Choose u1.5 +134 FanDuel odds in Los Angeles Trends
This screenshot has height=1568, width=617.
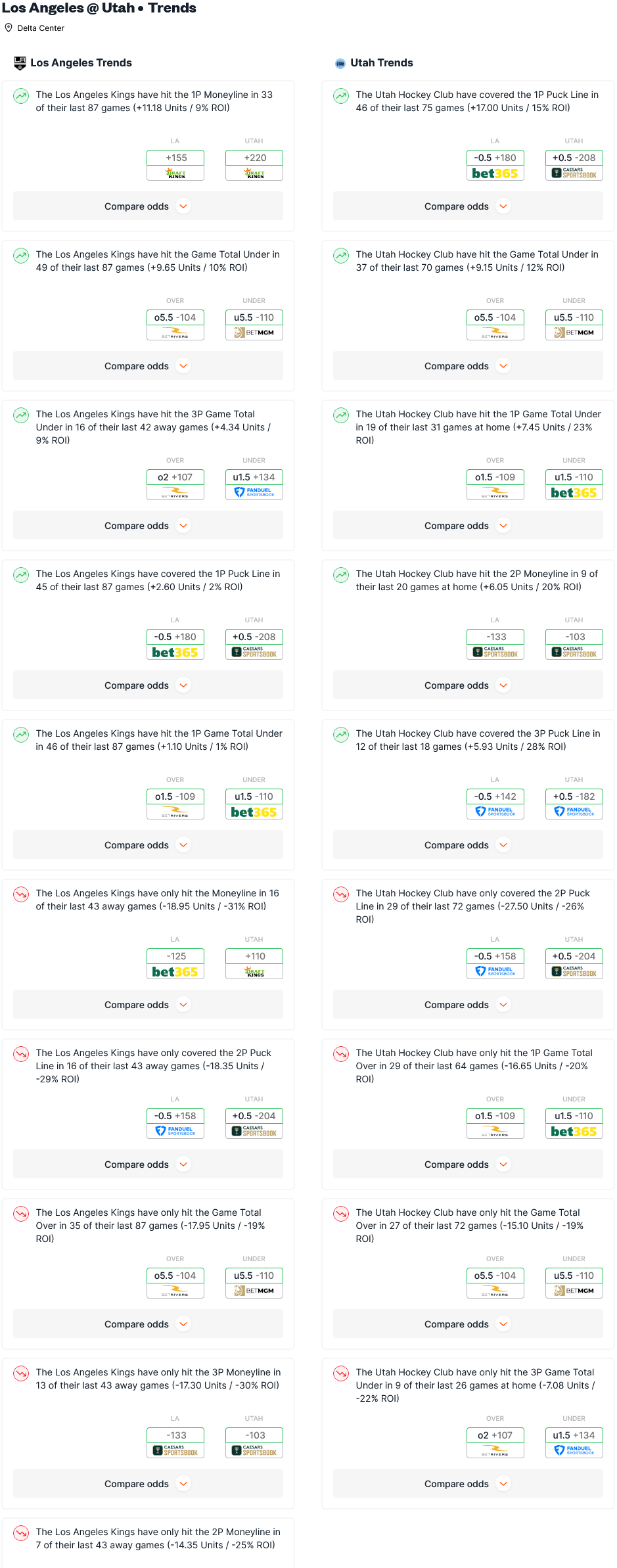254,484
